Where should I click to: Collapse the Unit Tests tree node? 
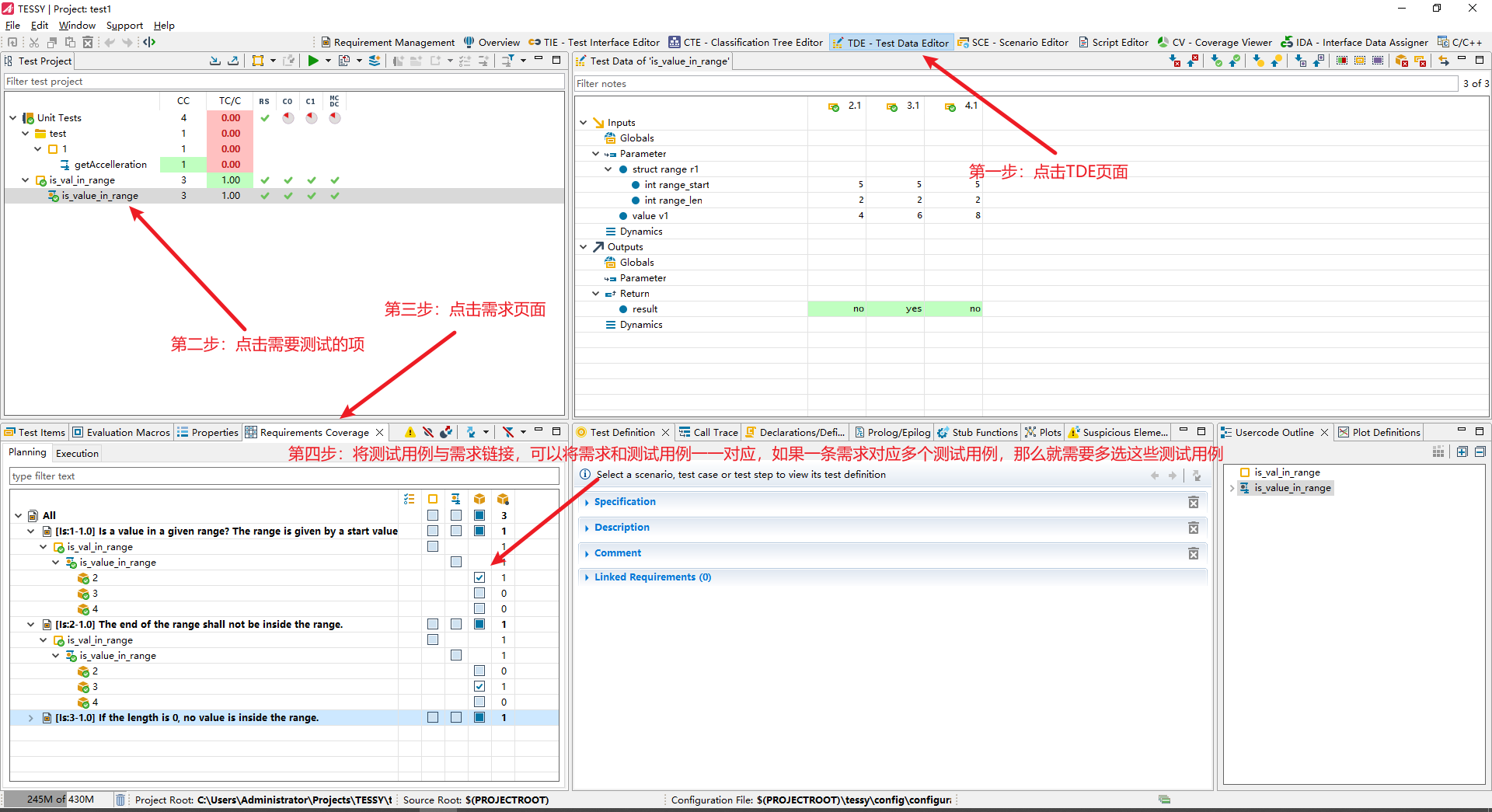pos(13,118)
